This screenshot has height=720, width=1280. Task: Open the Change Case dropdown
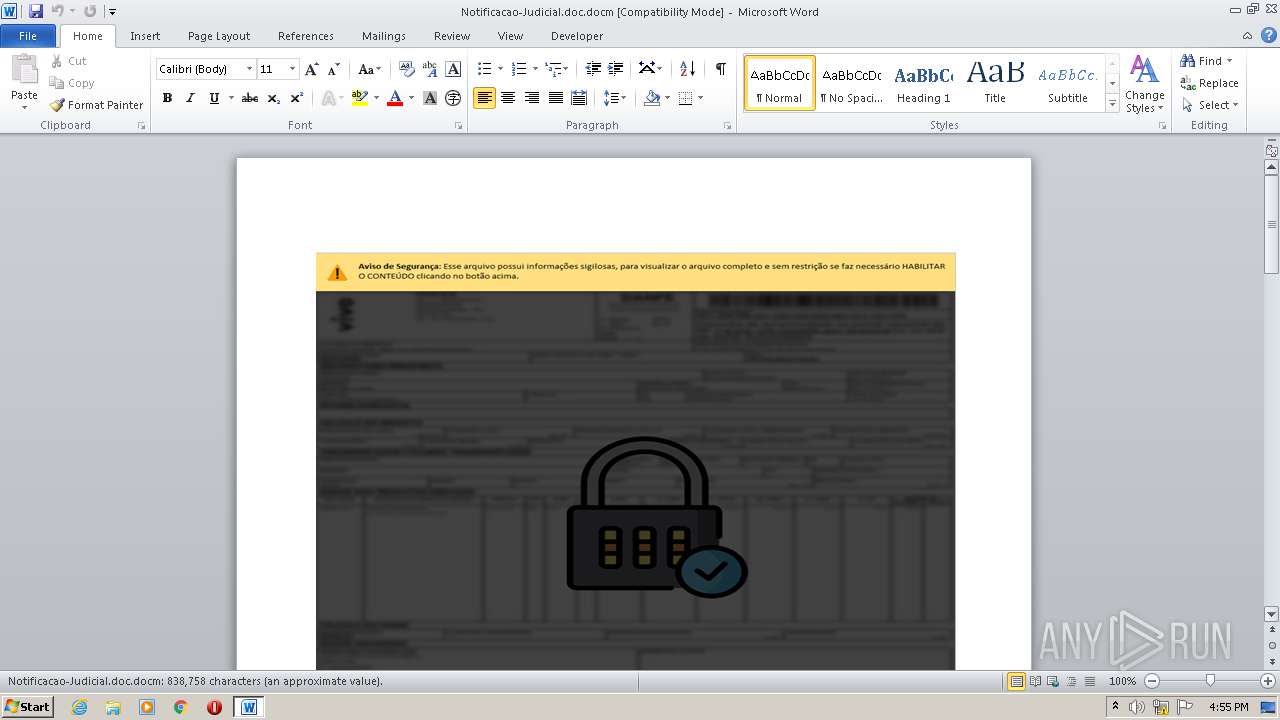click(369, 69)
